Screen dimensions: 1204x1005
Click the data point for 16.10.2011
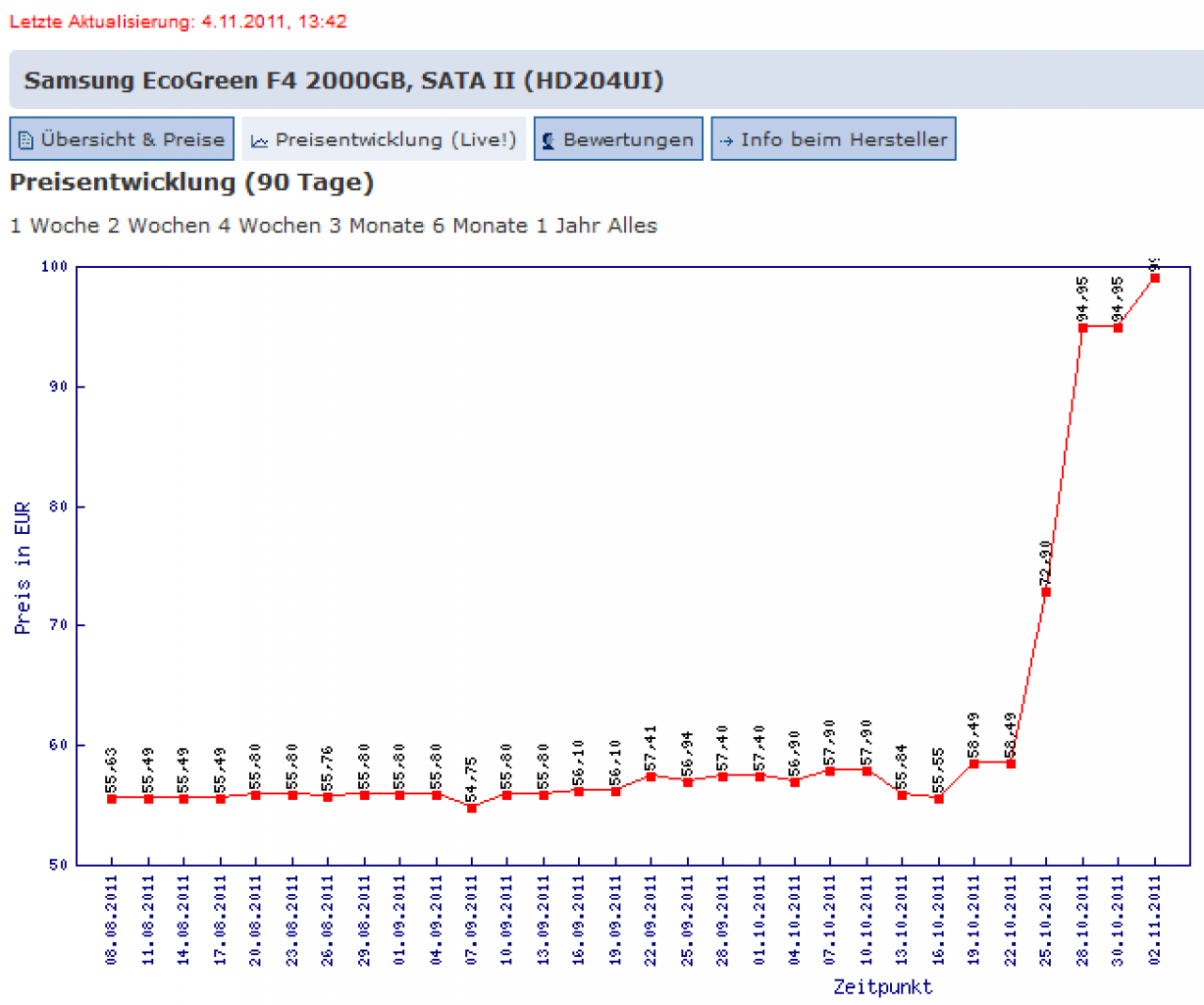938,799
